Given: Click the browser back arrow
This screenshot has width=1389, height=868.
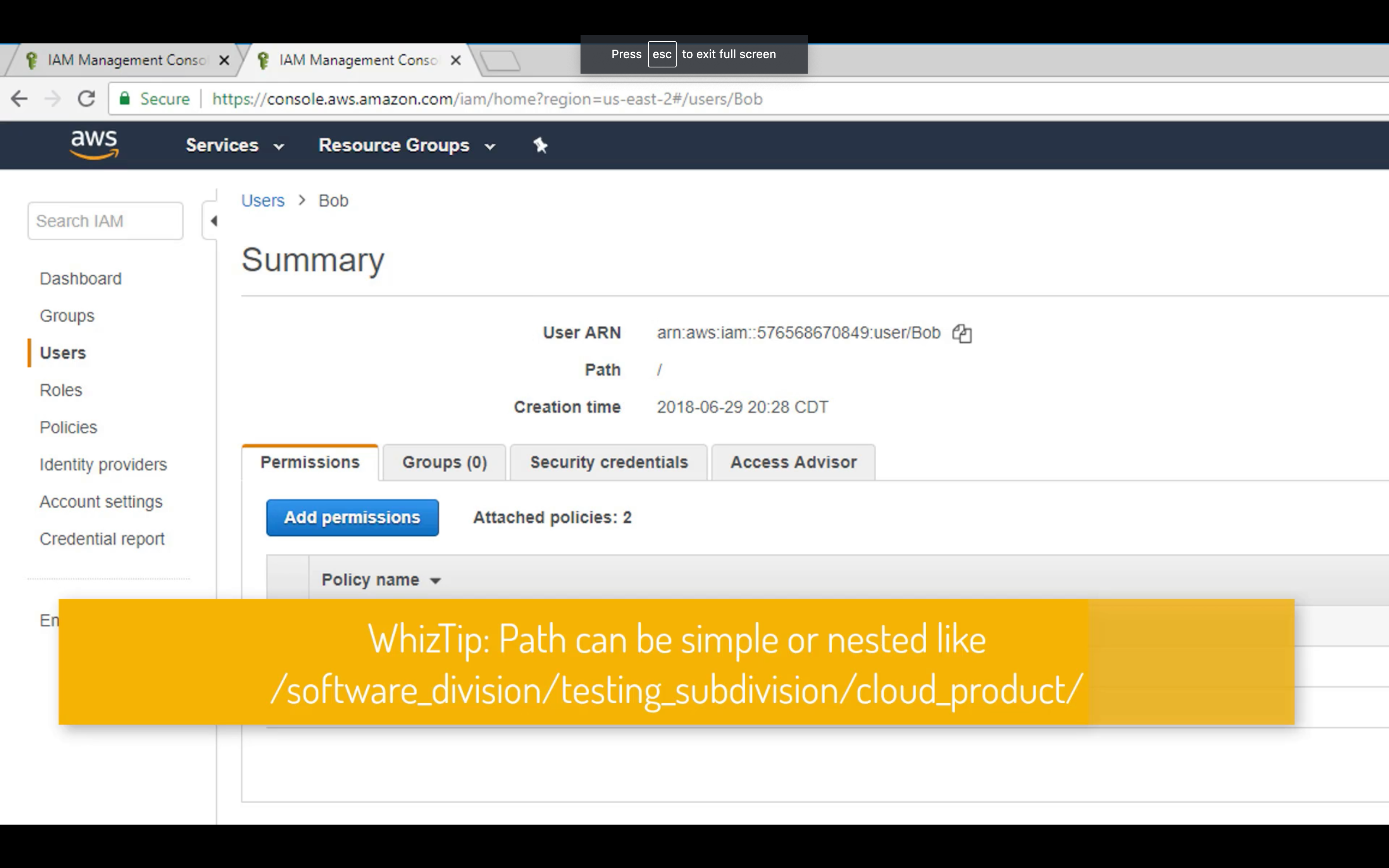Looking at the screenshot, I should [19, 99].
